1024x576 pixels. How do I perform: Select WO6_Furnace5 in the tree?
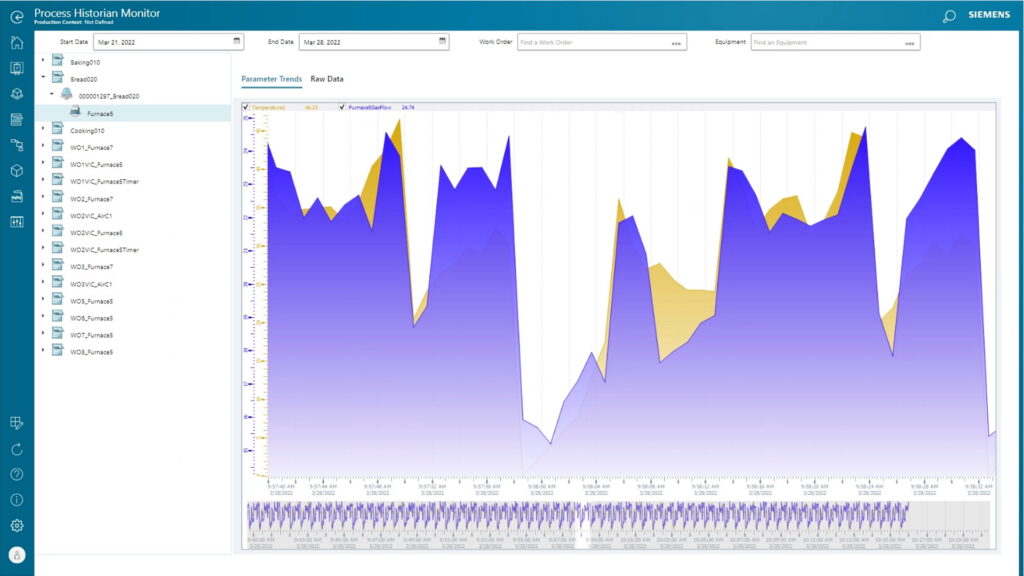pyautogui.click(x=91, y=318)
